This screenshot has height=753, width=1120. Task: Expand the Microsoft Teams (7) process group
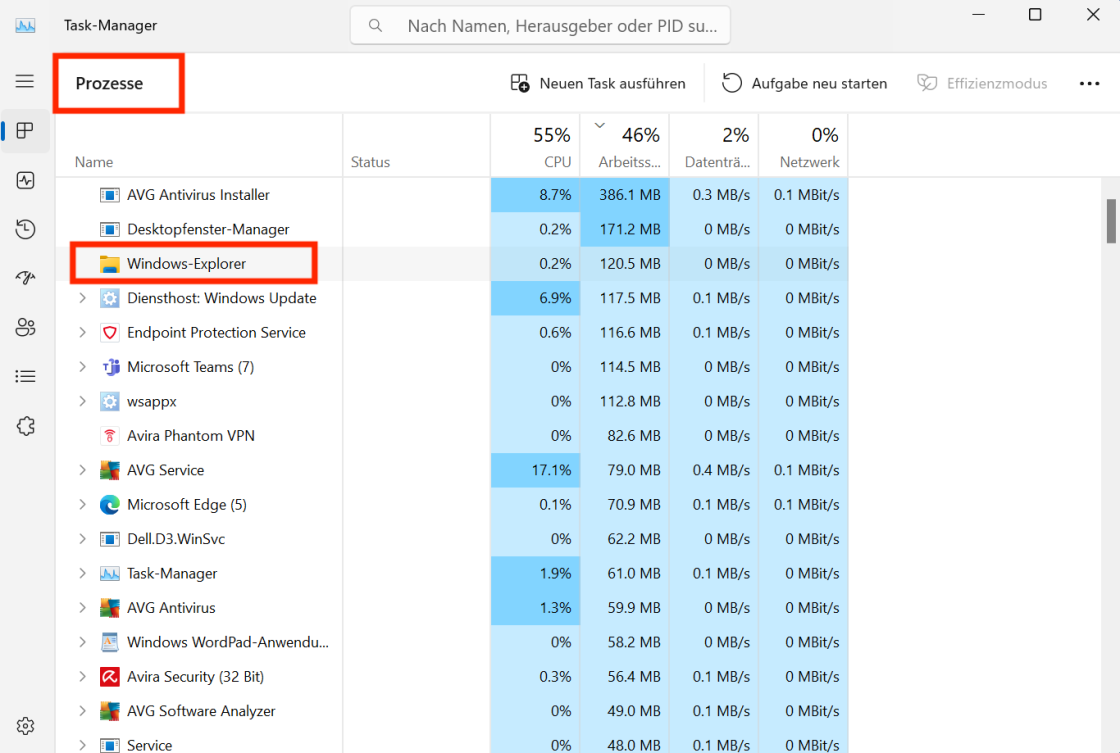tap(83, 367)
